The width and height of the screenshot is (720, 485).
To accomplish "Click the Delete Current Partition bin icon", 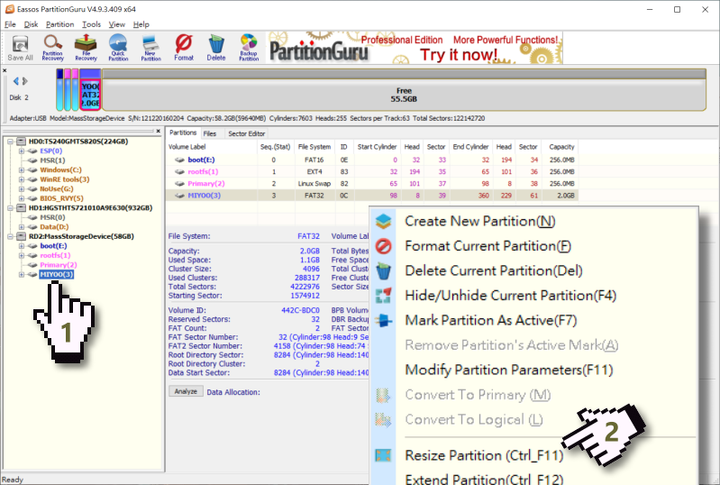I will (x=383, y=271).
